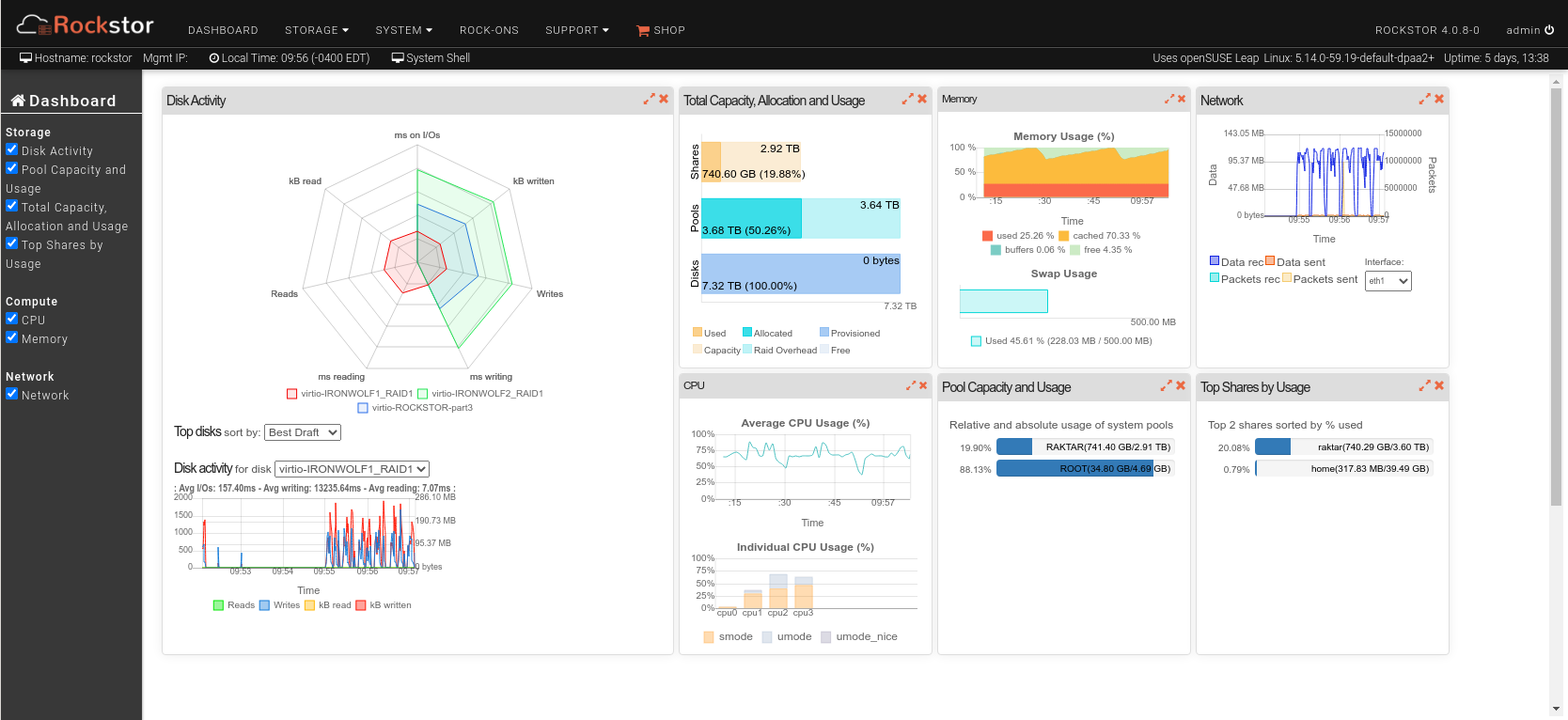Maximize the CPU widget
This screenshot has width=1568, height=720.
click(911, 385)
